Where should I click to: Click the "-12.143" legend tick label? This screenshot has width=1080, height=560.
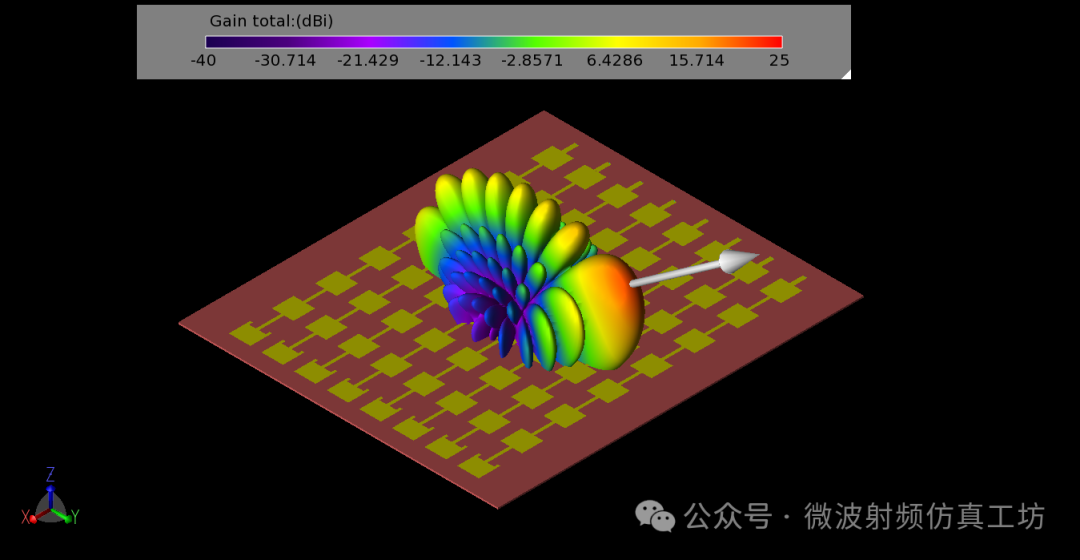450,61
